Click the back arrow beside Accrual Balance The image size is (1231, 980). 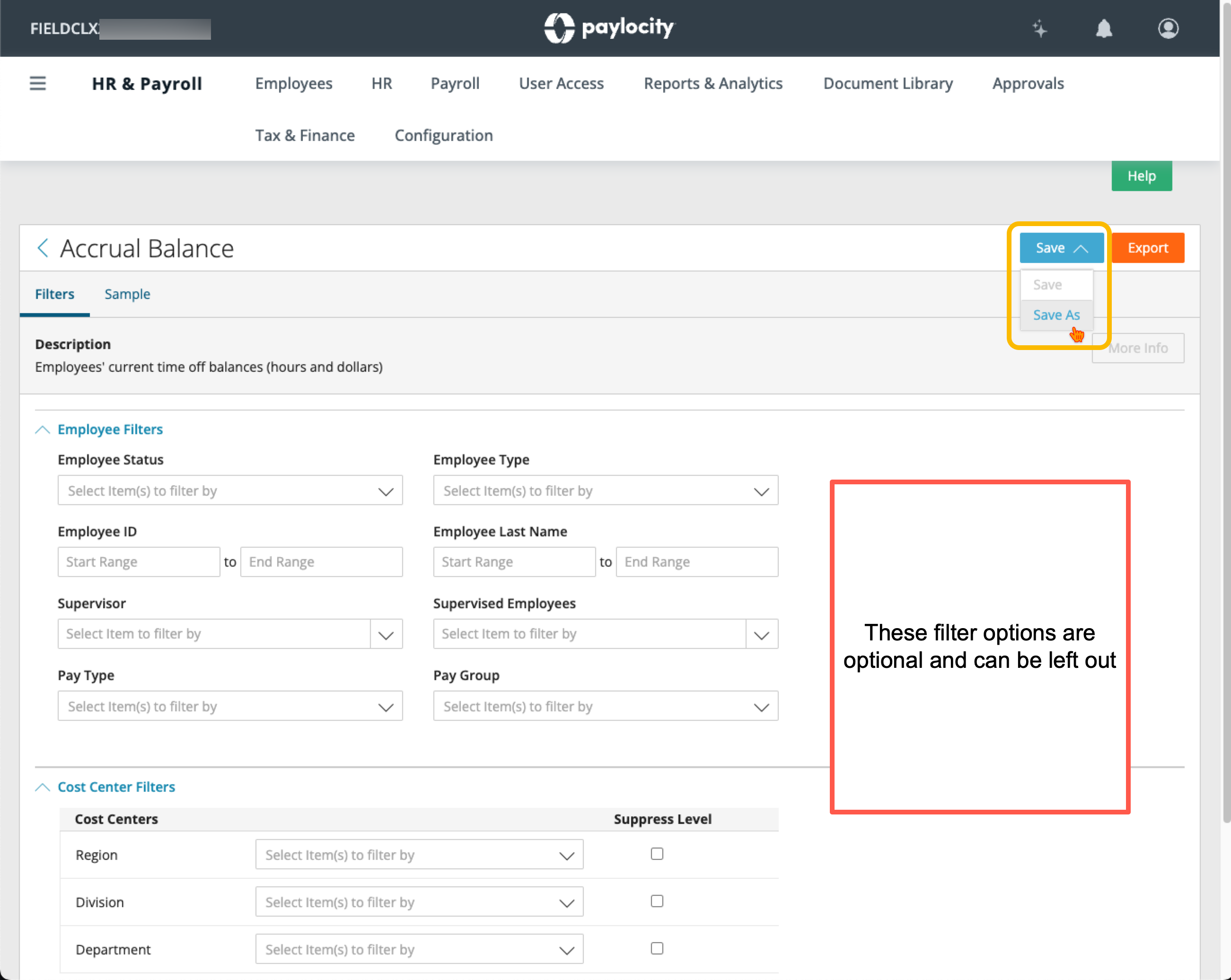[43, 248]
